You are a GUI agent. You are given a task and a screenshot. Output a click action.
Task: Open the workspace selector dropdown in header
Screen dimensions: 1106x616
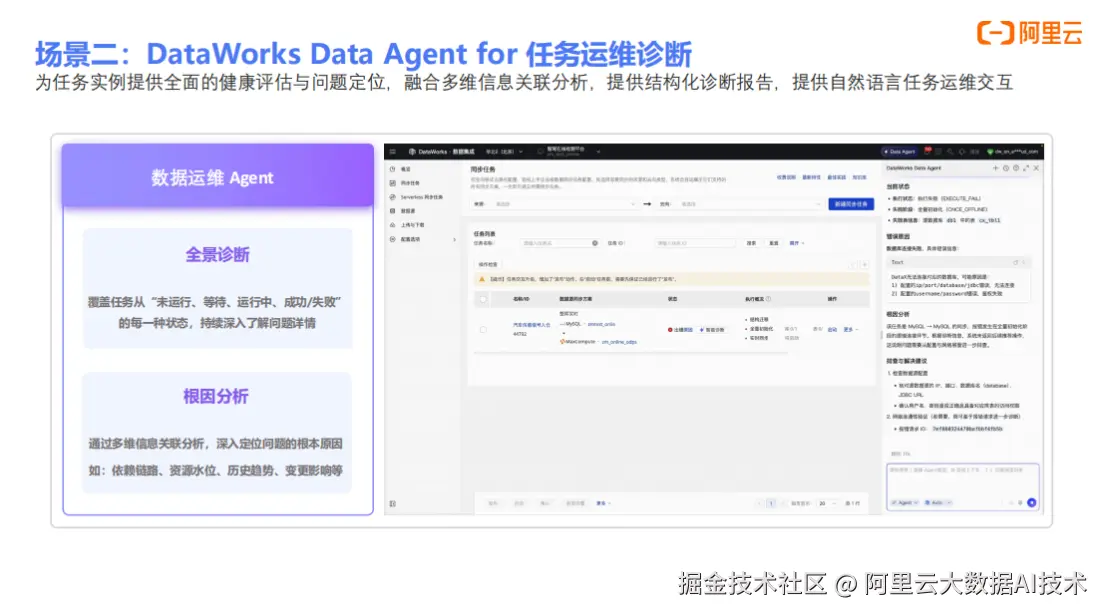pyautogui.click(x=569, y=152)
